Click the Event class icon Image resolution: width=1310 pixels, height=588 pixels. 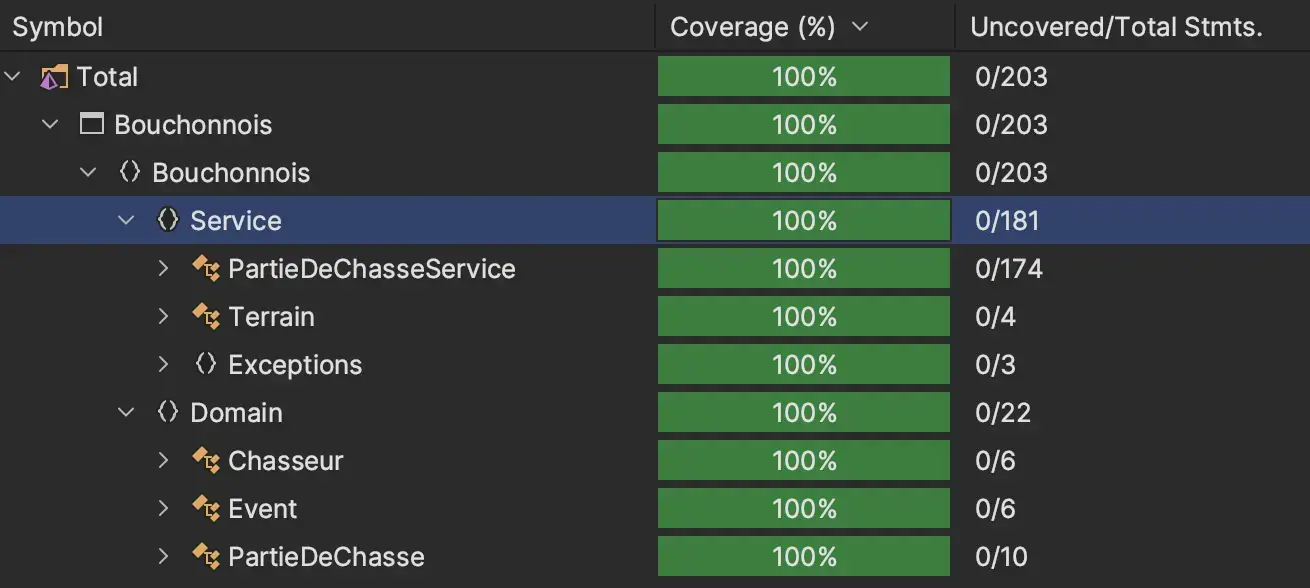click(x=206, y=509)
